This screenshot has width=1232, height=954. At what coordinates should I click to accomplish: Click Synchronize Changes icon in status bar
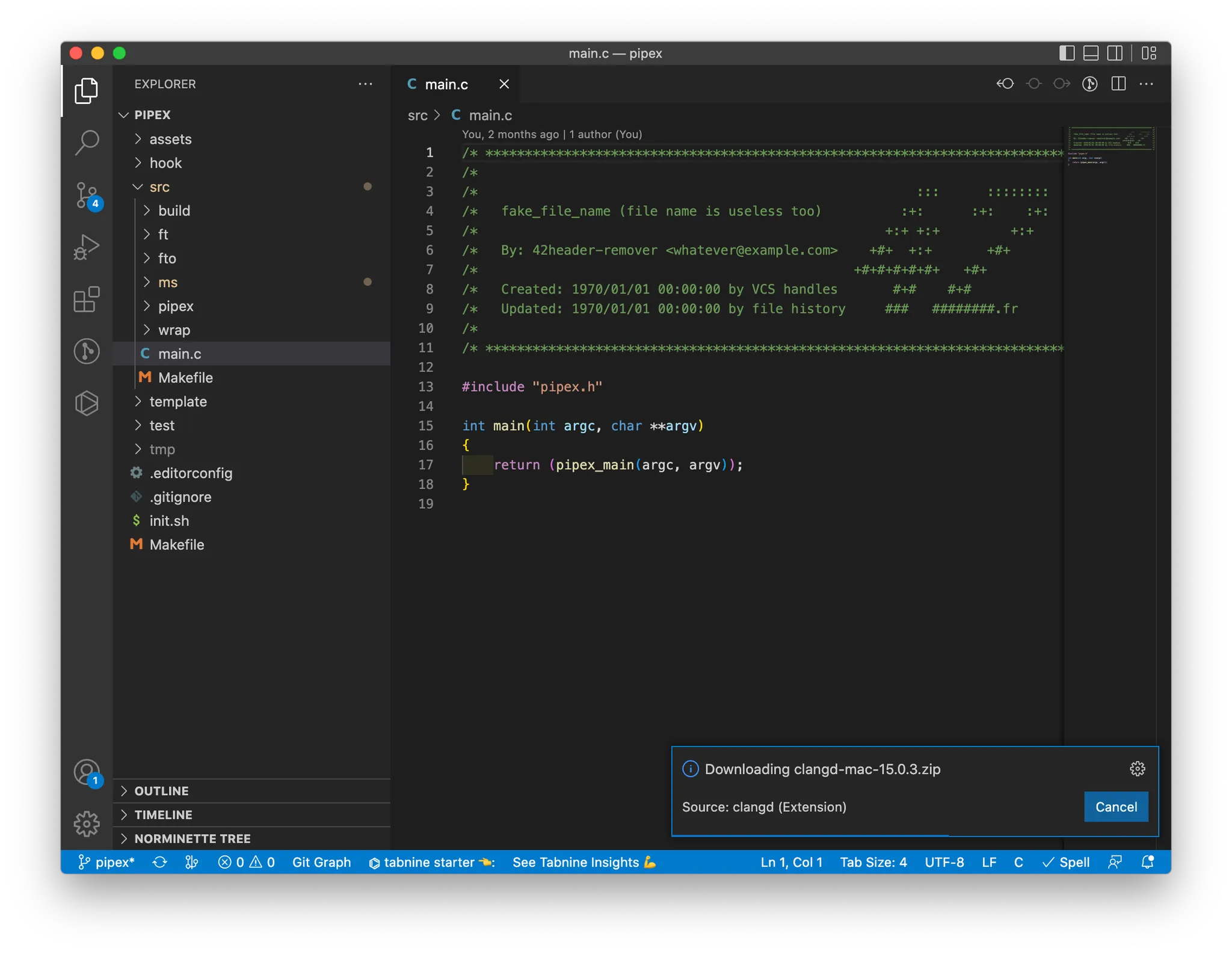click(x=159, y=862)
